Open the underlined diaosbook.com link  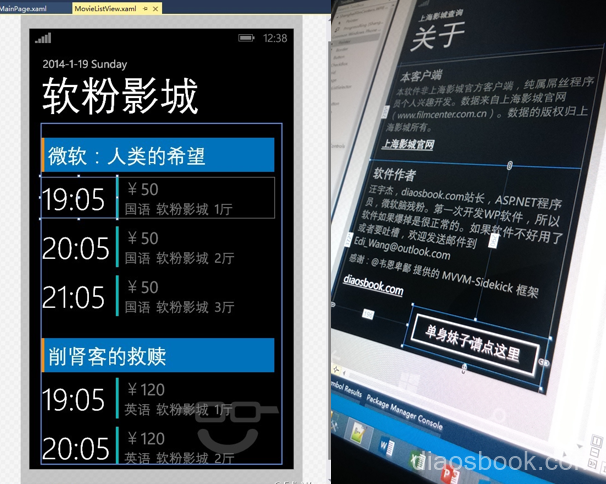coord(373,285)
